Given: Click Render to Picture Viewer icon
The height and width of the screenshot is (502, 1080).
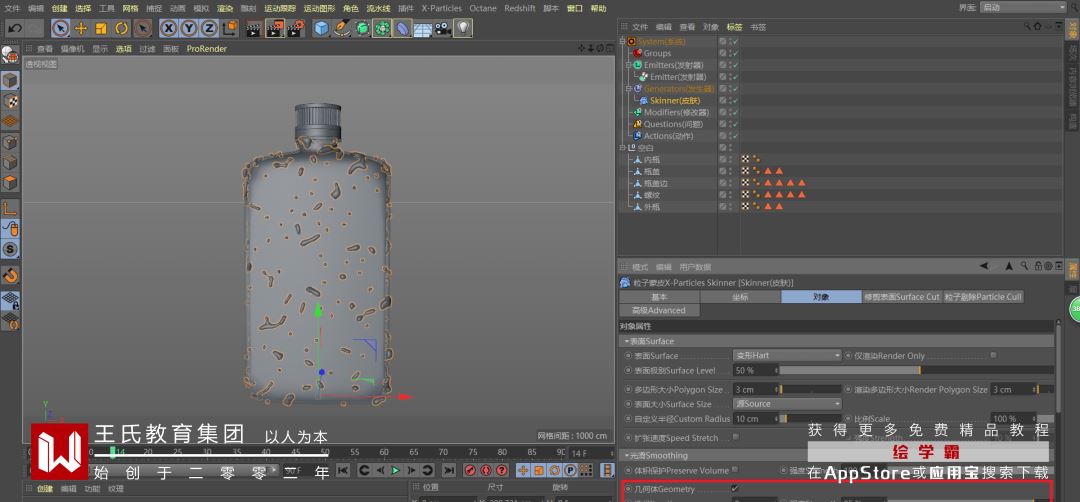Looking at the screenshot, I should tap(275, 28).
